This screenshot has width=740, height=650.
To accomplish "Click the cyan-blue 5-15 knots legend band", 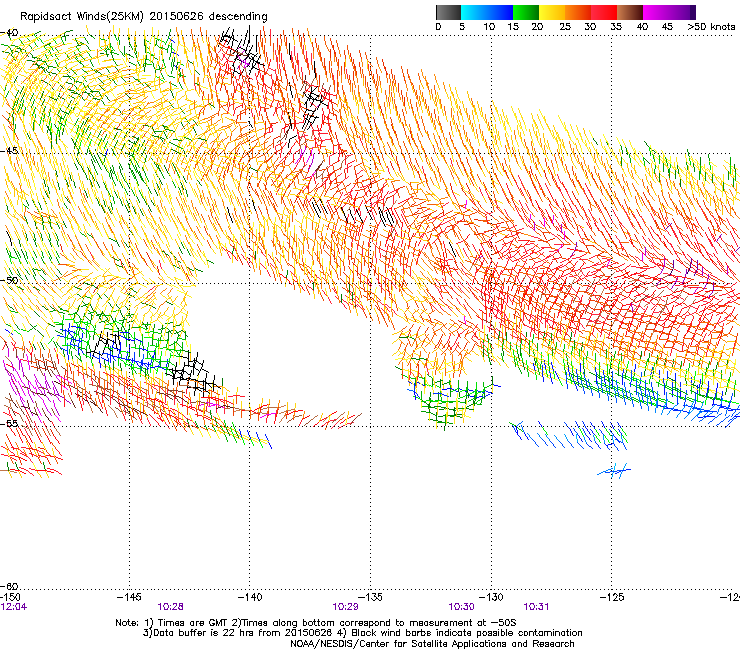I will [487, 12].
